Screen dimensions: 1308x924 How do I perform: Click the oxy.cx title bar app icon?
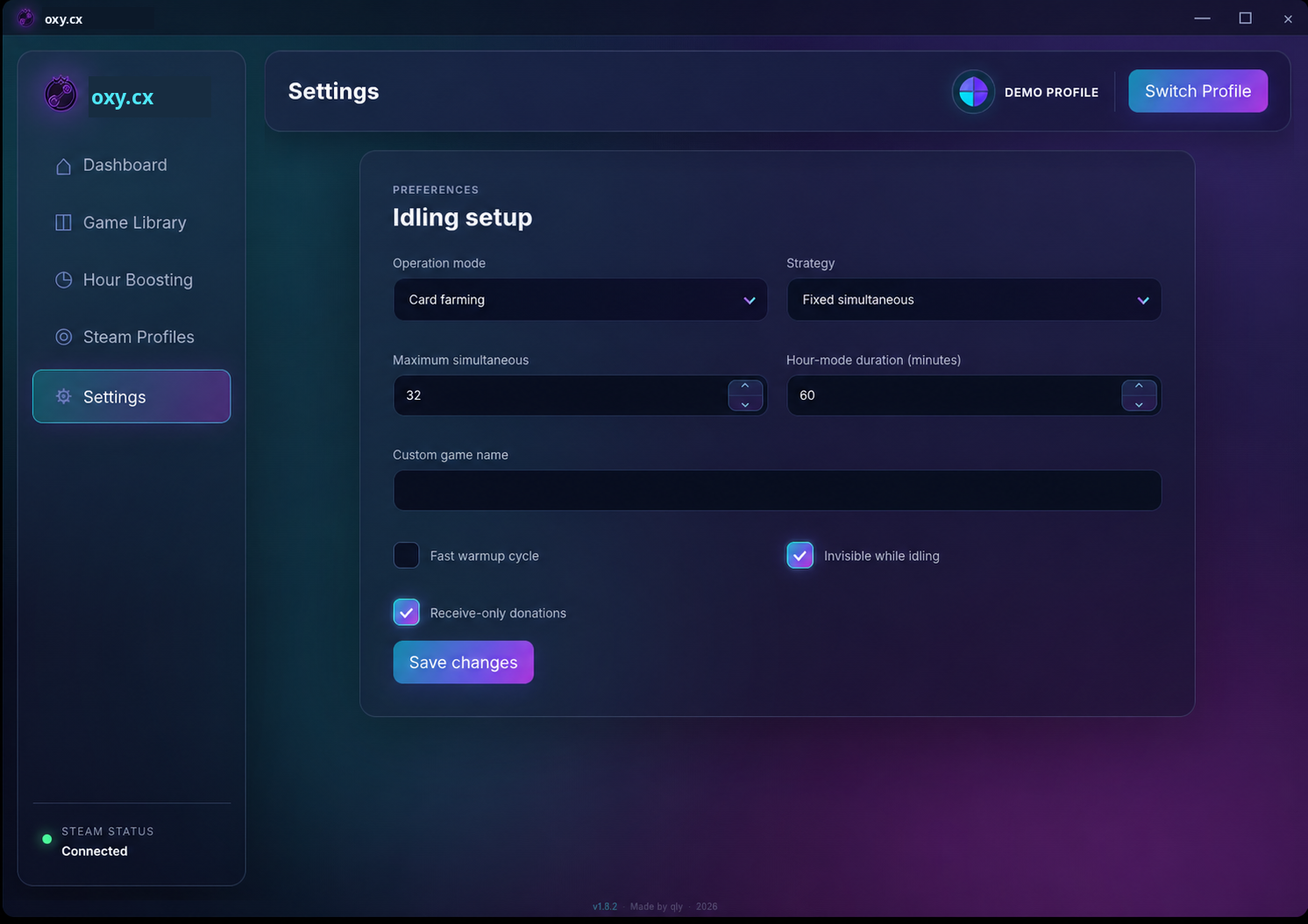click(25, 18)
